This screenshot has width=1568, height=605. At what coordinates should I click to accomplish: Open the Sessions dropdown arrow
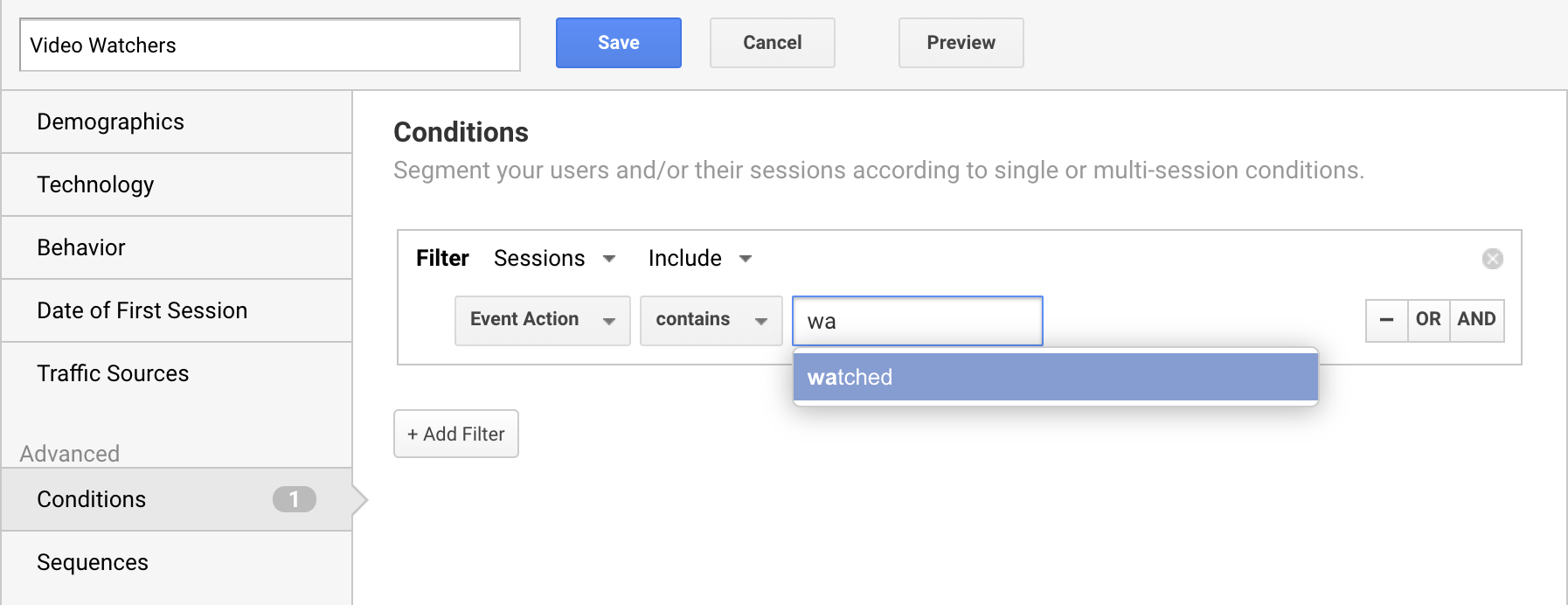609,259
